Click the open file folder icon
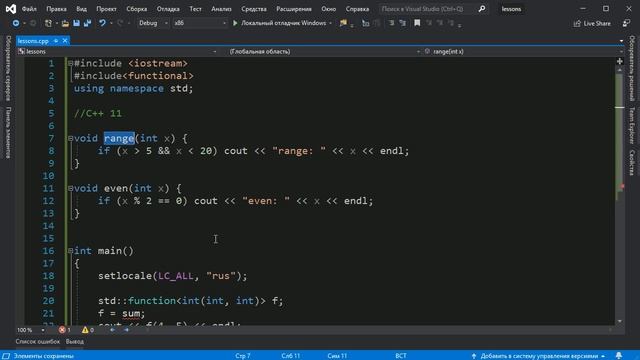 [x=65, y=23]
